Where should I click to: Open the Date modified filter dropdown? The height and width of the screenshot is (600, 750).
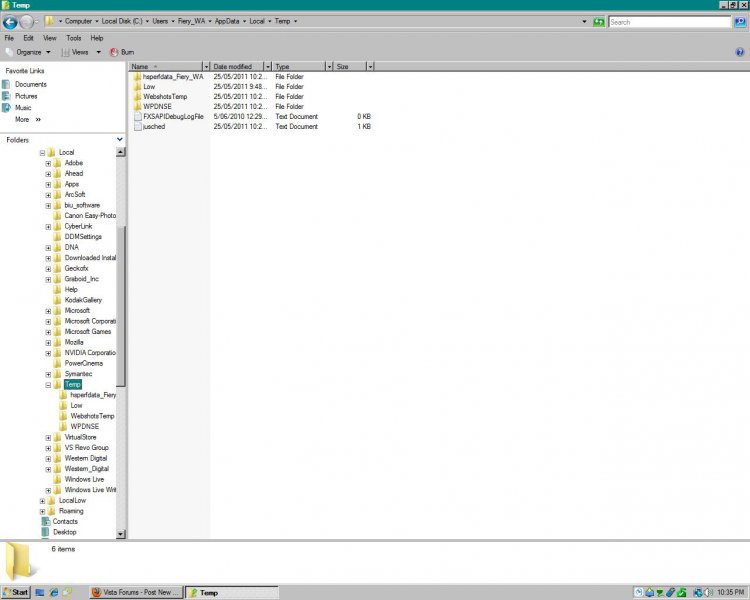coord(268,67)
